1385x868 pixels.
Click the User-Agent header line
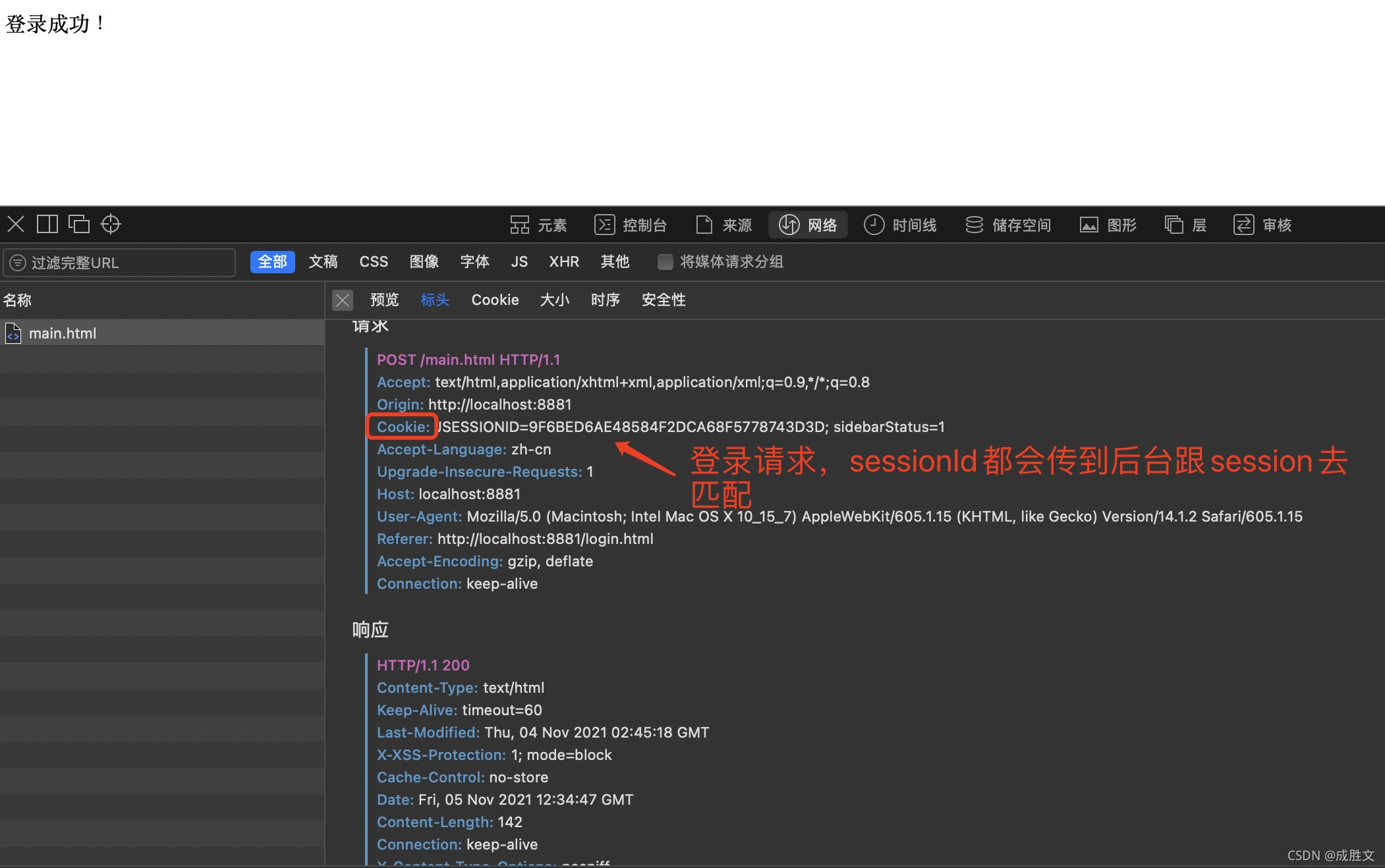point(839,517)
